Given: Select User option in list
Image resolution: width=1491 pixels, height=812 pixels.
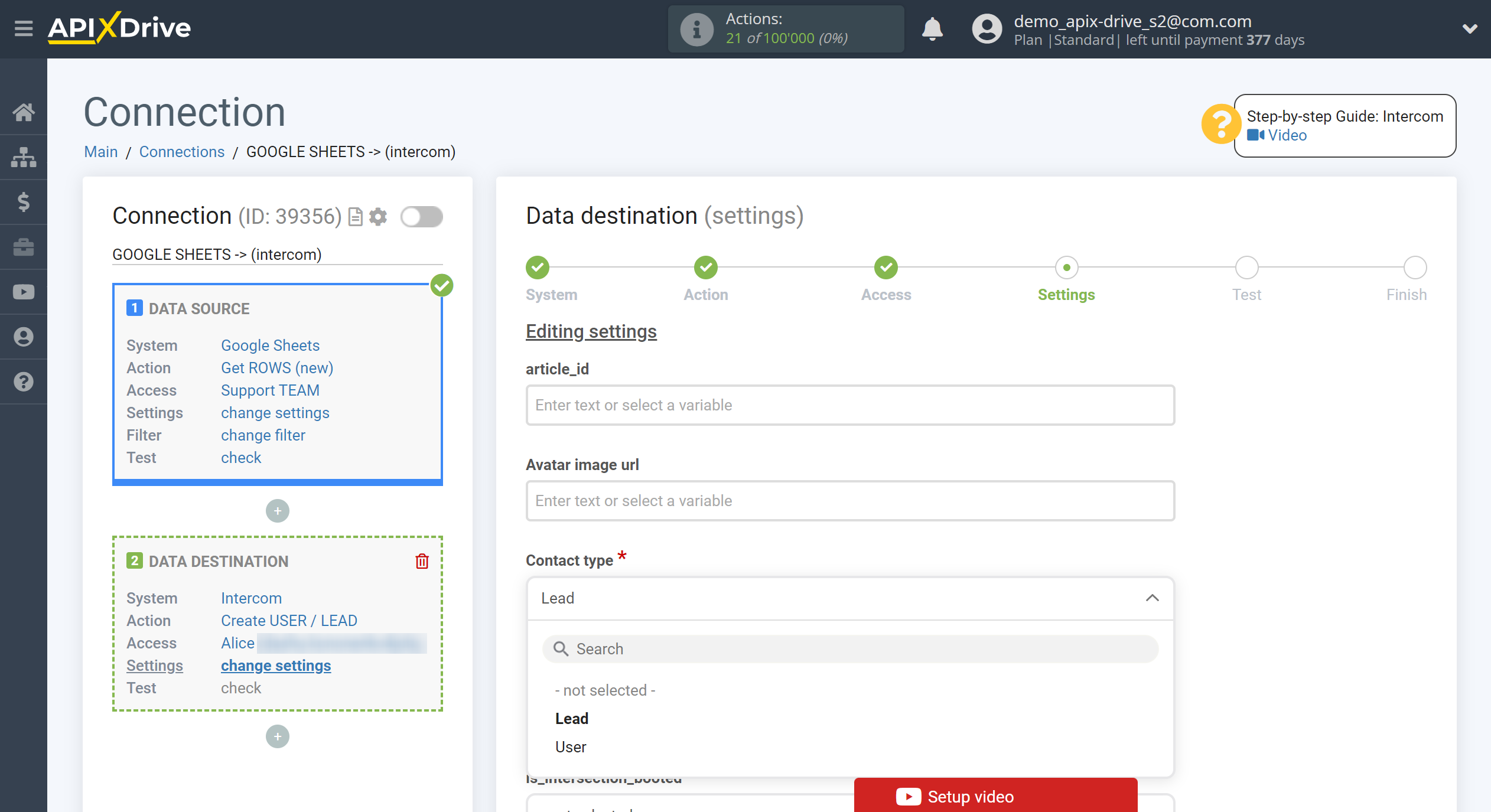Looking at the screenshot, I should point(571,747).
